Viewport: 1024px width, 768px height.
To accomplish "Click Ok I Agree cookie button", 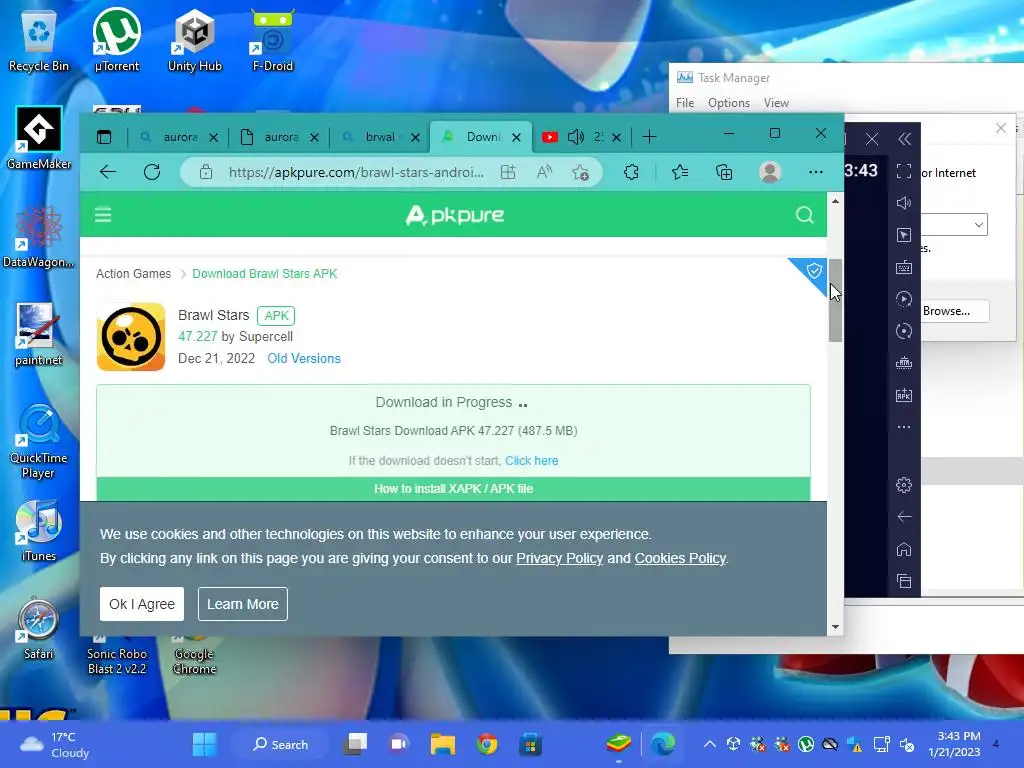I will (142, 604).
